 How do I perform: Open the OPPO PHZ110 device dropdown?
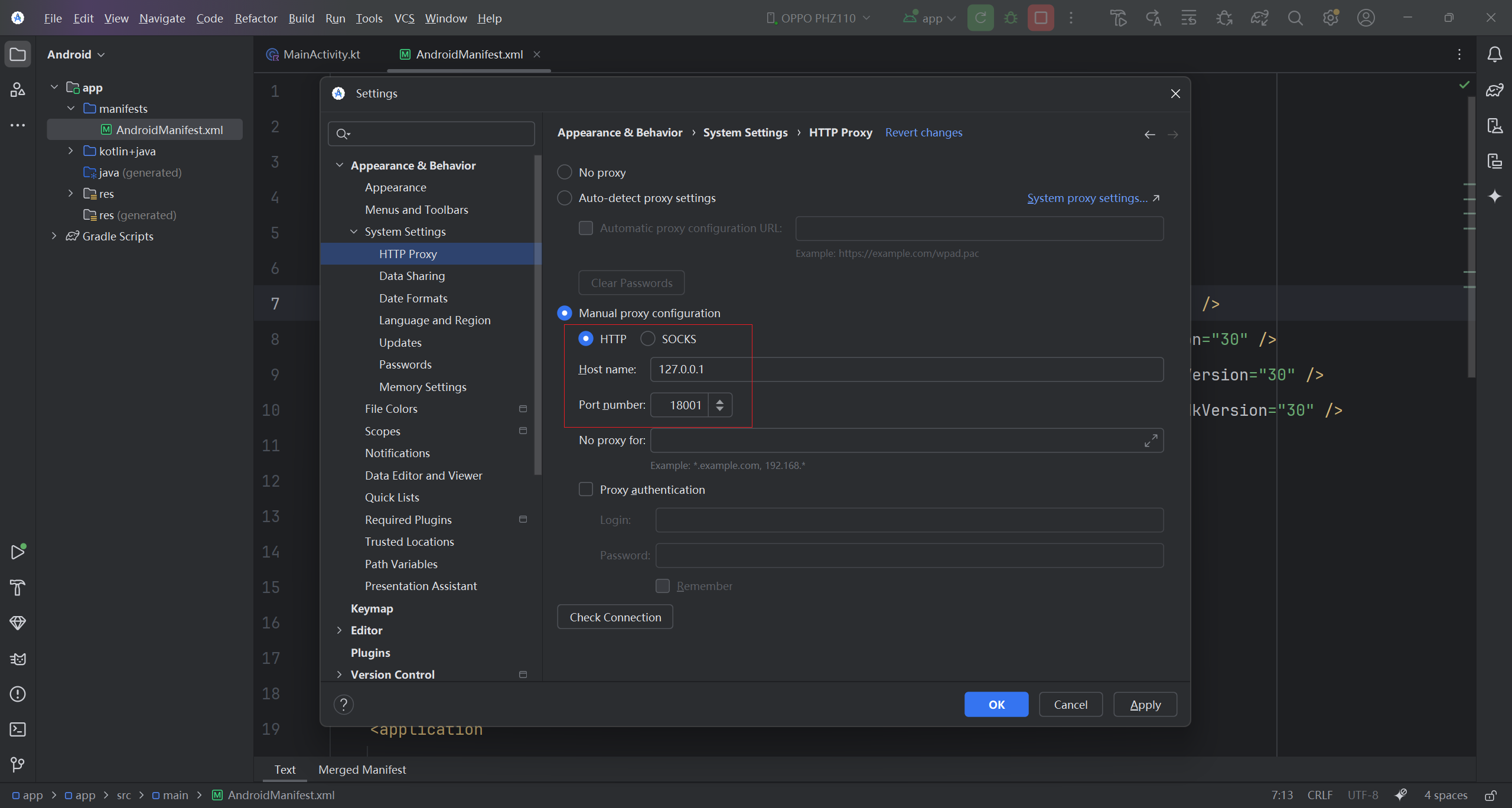click(x=818, y=18)
